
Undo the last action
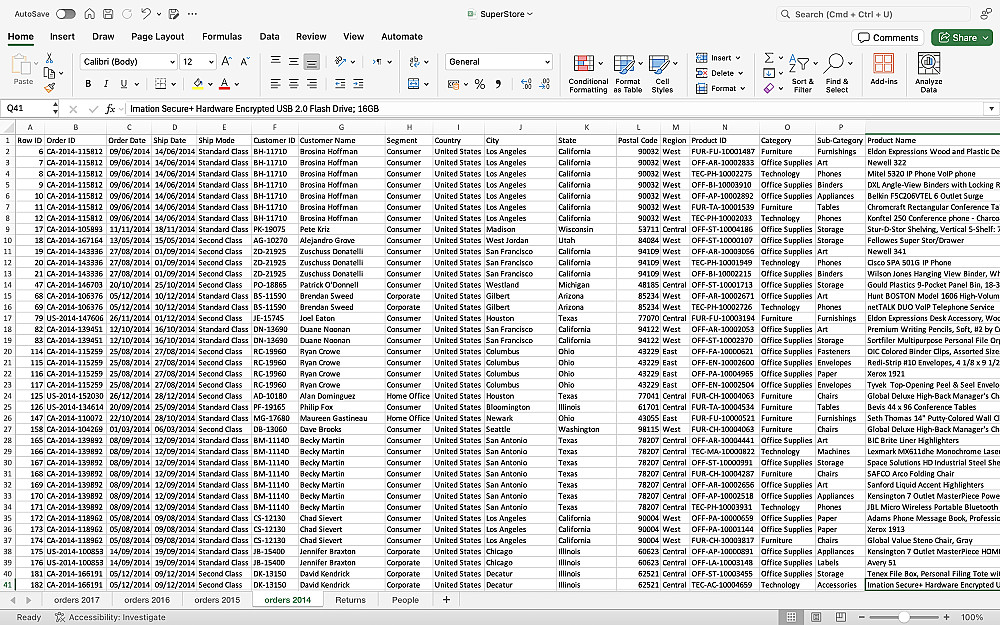(146, 13)
